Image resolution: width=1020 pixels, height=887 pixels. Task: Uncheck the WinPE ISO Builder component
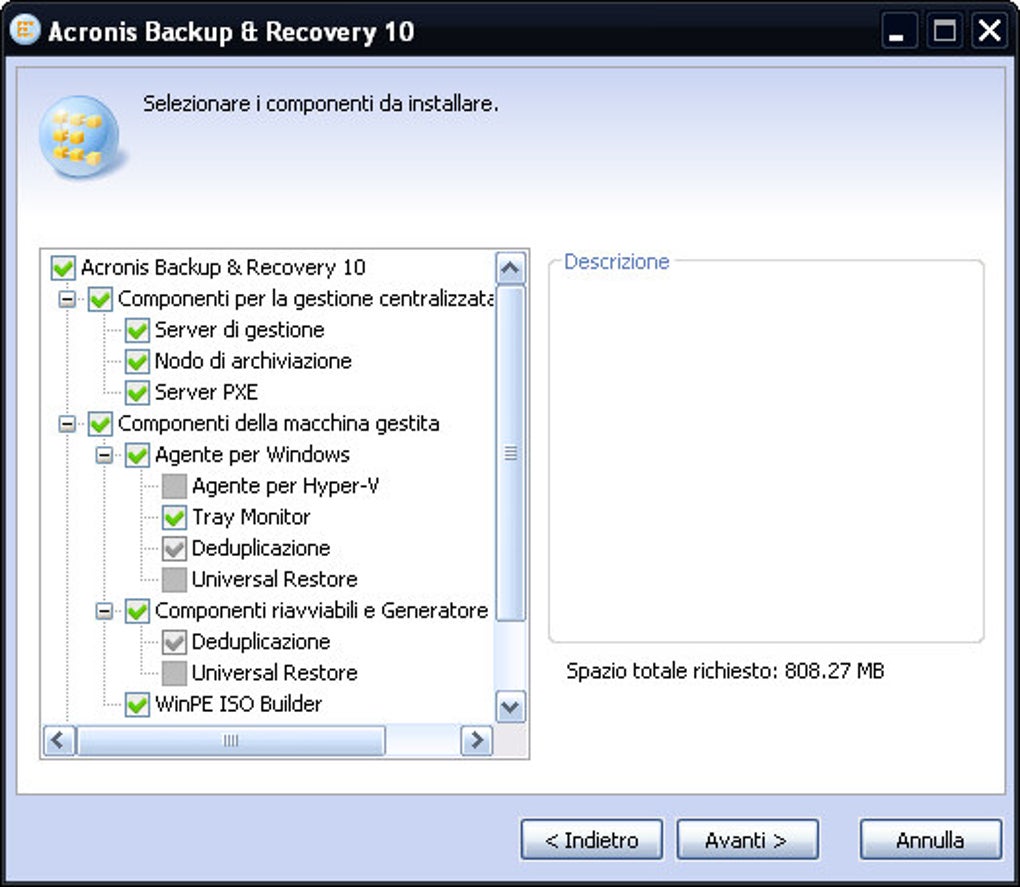coord(137,704)
